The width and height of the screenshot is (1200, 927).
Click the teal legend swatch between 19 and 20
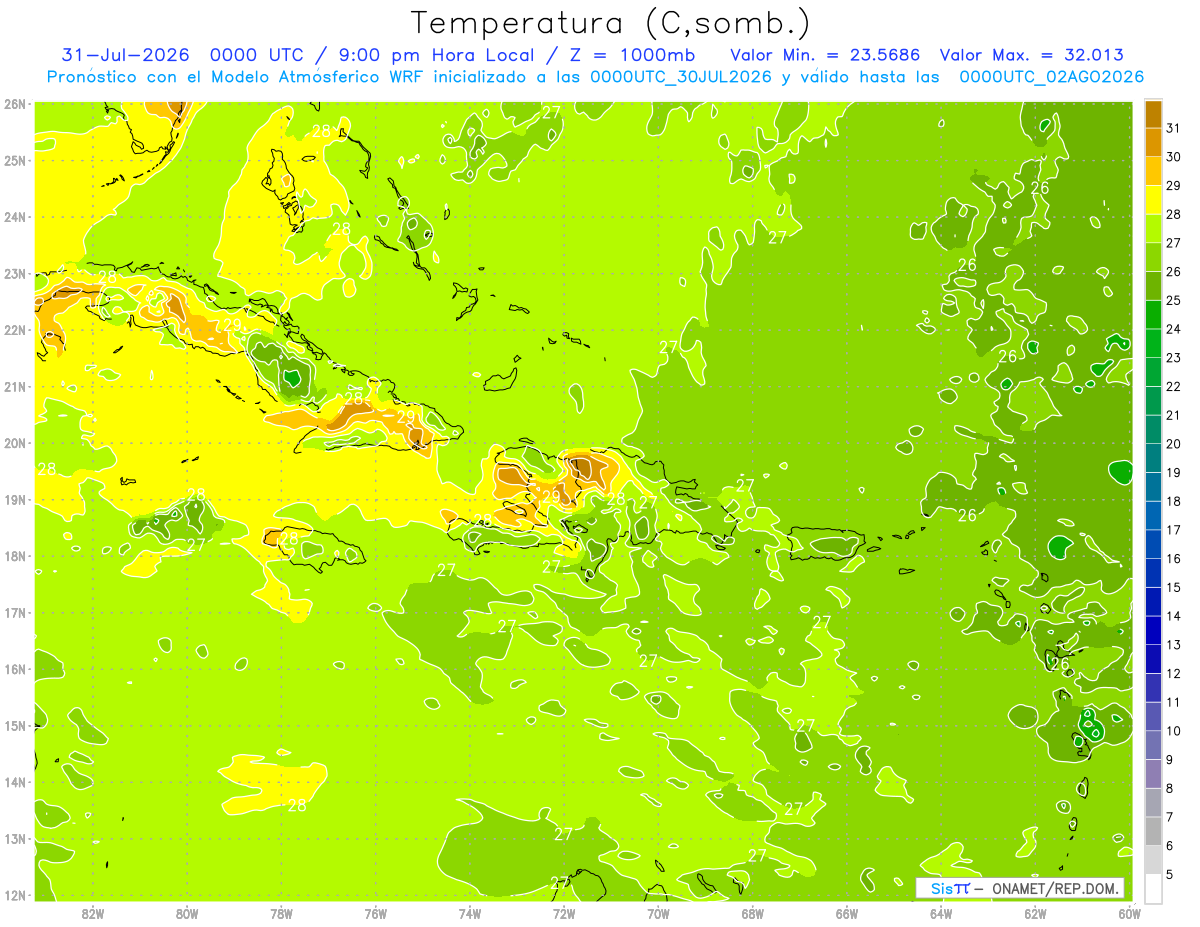click(x=1153, y=458)
